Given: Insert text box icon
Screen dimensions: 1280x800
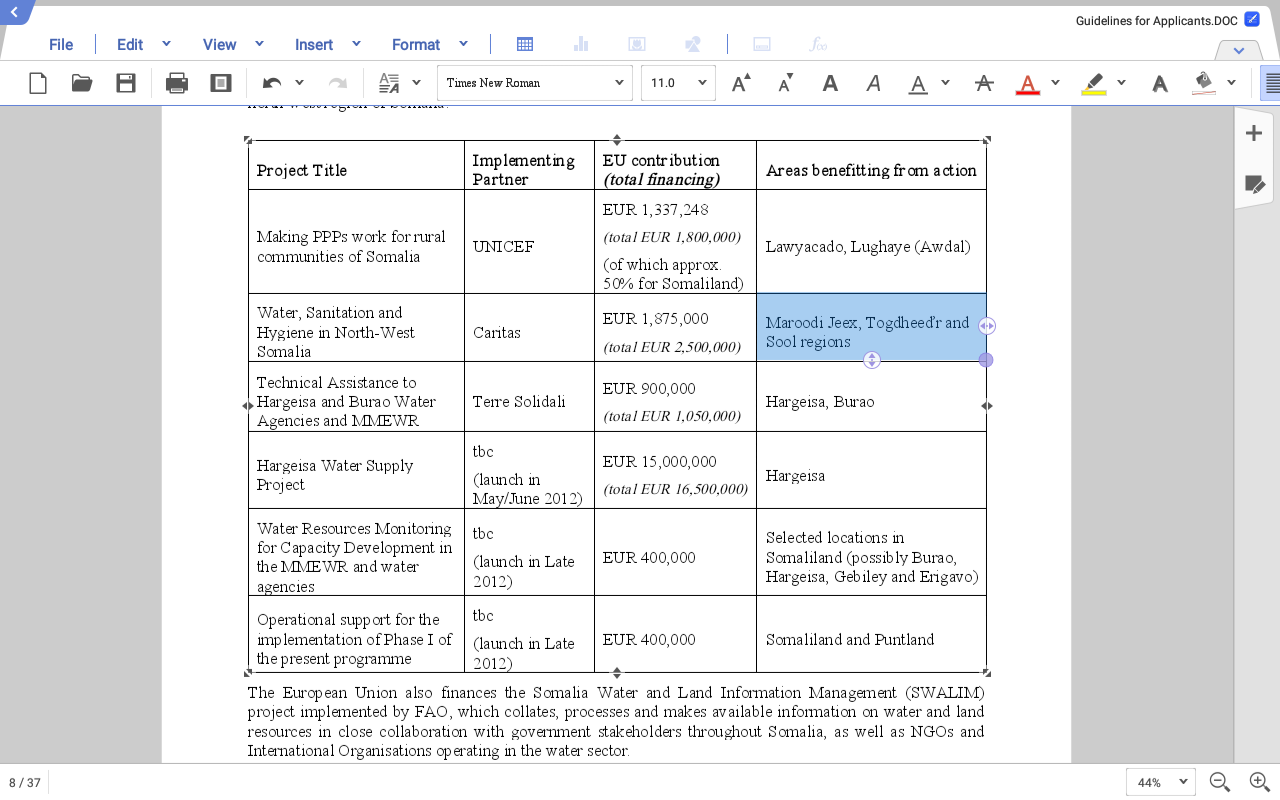Looking at the screenshot, I should (x=762, y=44).
